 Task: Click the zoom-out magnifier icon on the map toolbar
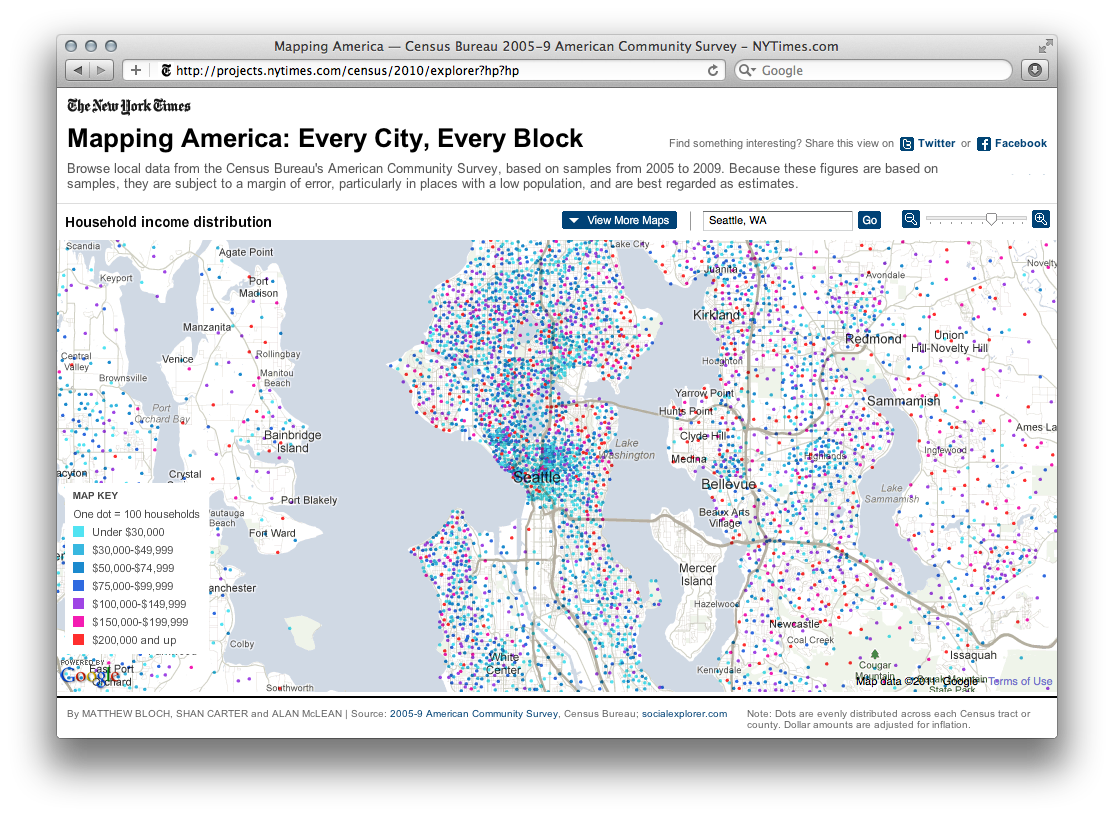[910, 218]
